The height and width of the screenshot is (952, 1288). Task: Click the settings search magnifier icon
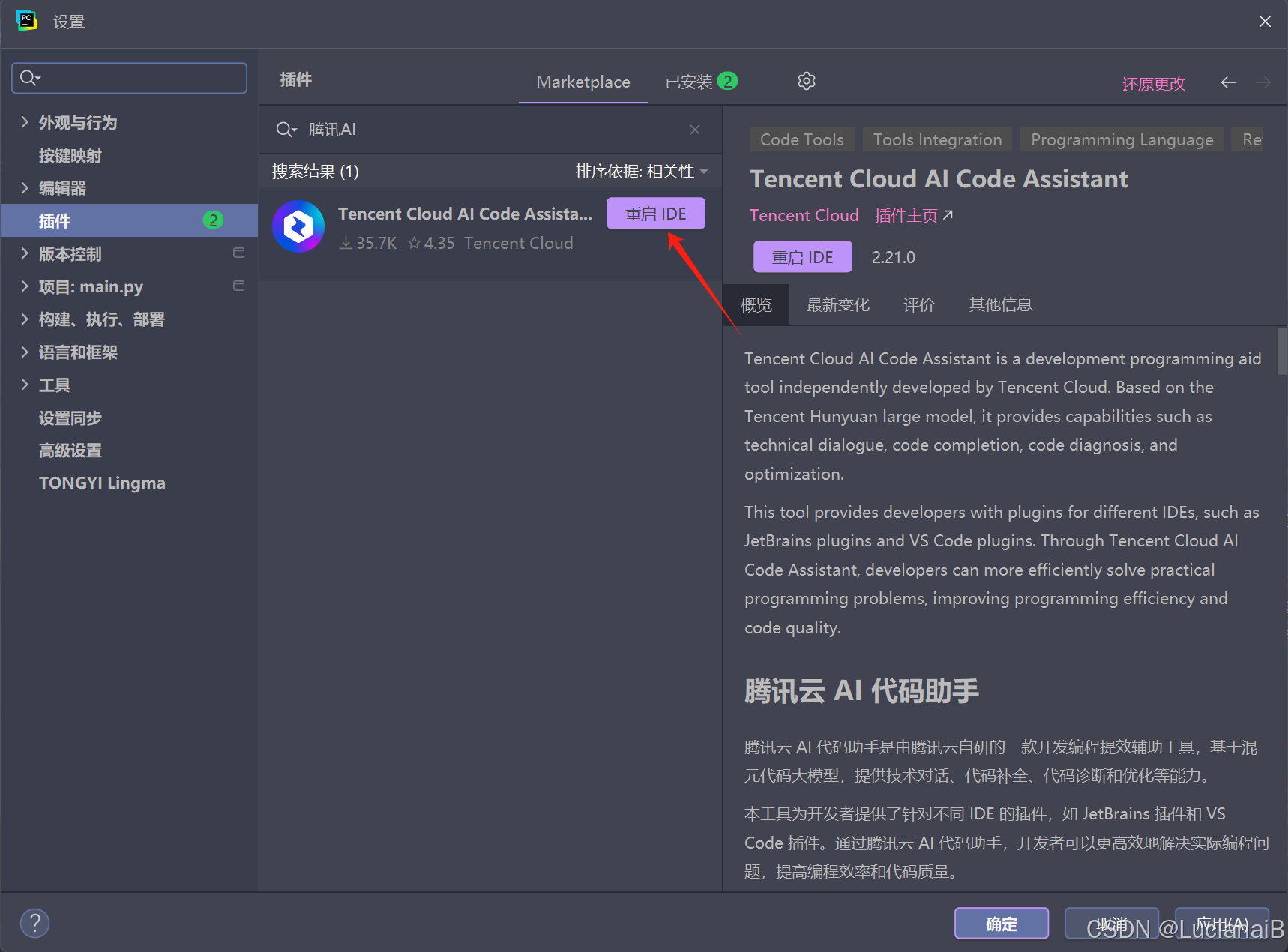coord(30,78)
